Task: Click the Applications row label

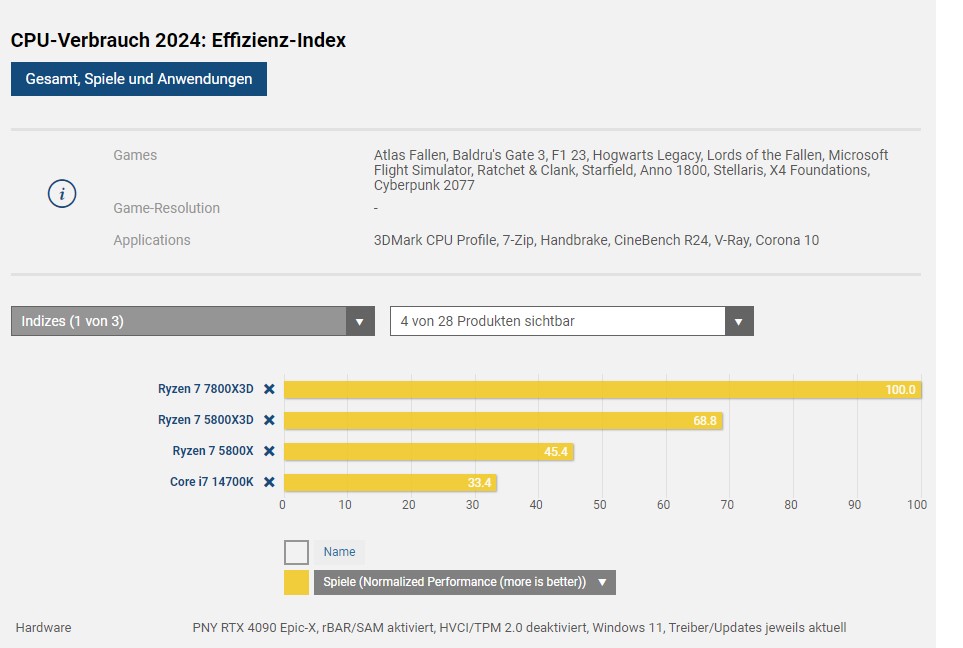Action: coord(152,240)
